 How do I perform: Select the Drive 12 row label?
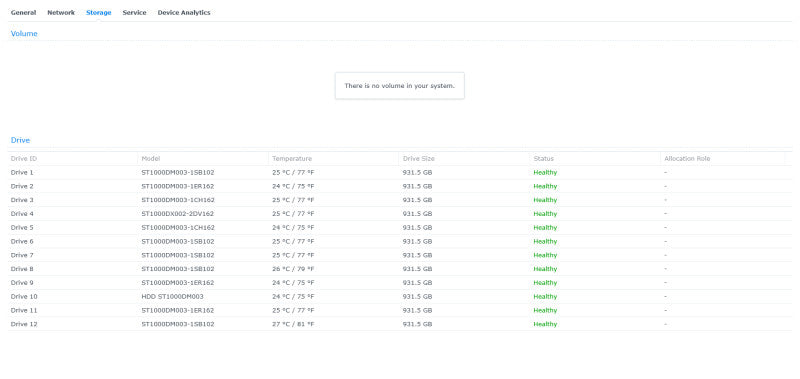[24, 324]
